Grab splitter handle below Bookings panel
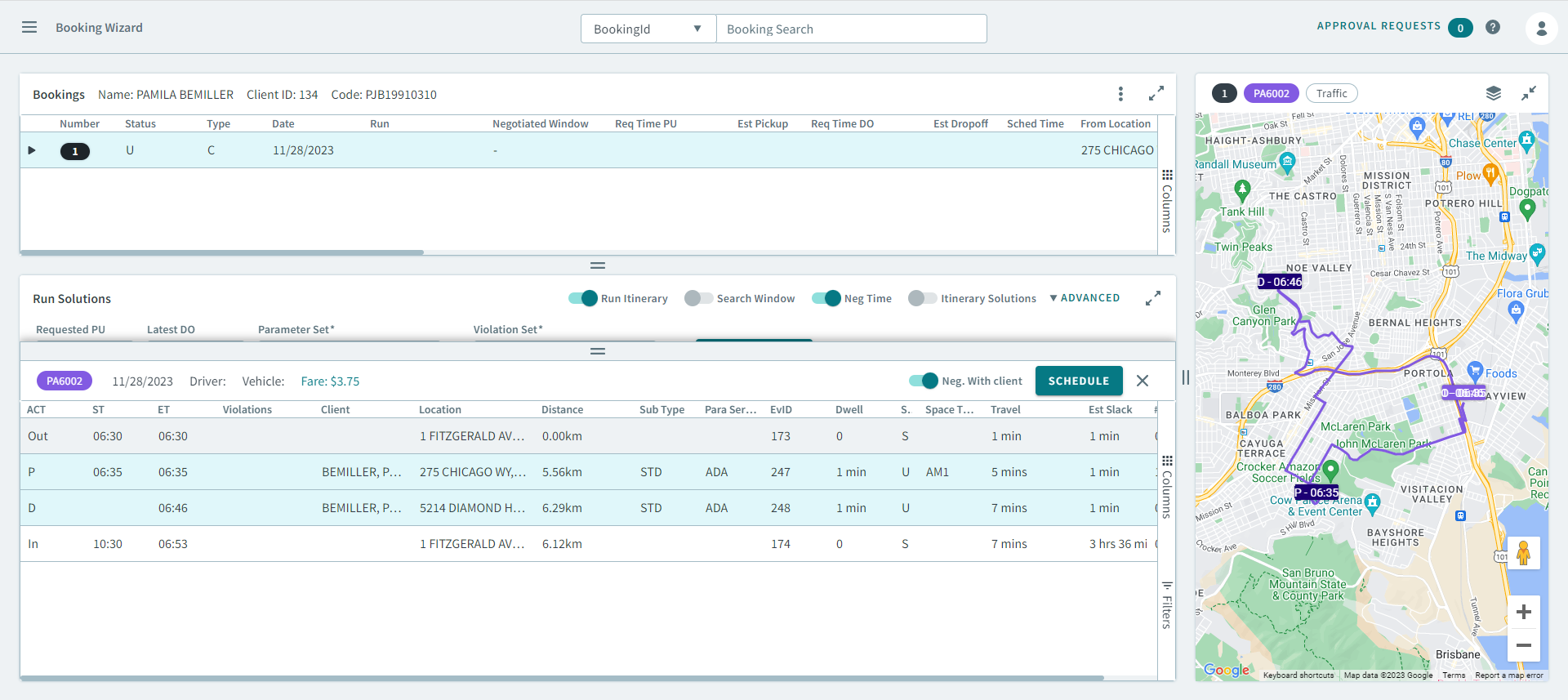The image size is (1568, 700). click(598, 265)
